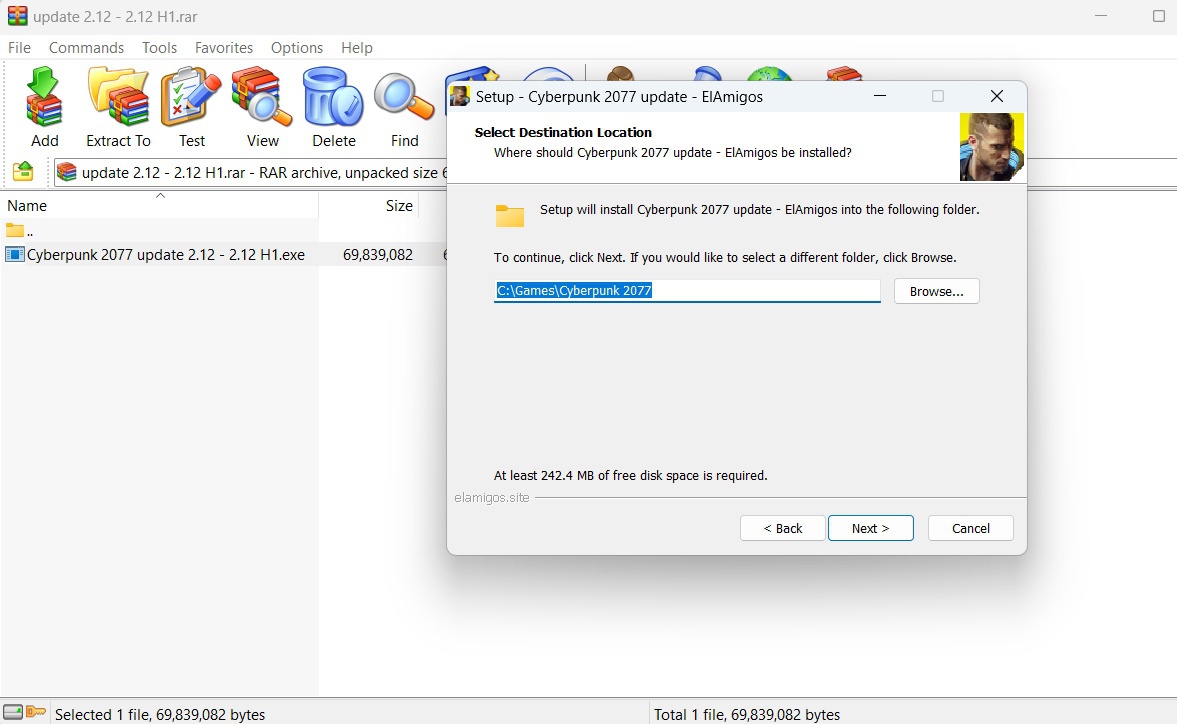Click the password key icon in status bar
1177x724 pixels.
37,712
